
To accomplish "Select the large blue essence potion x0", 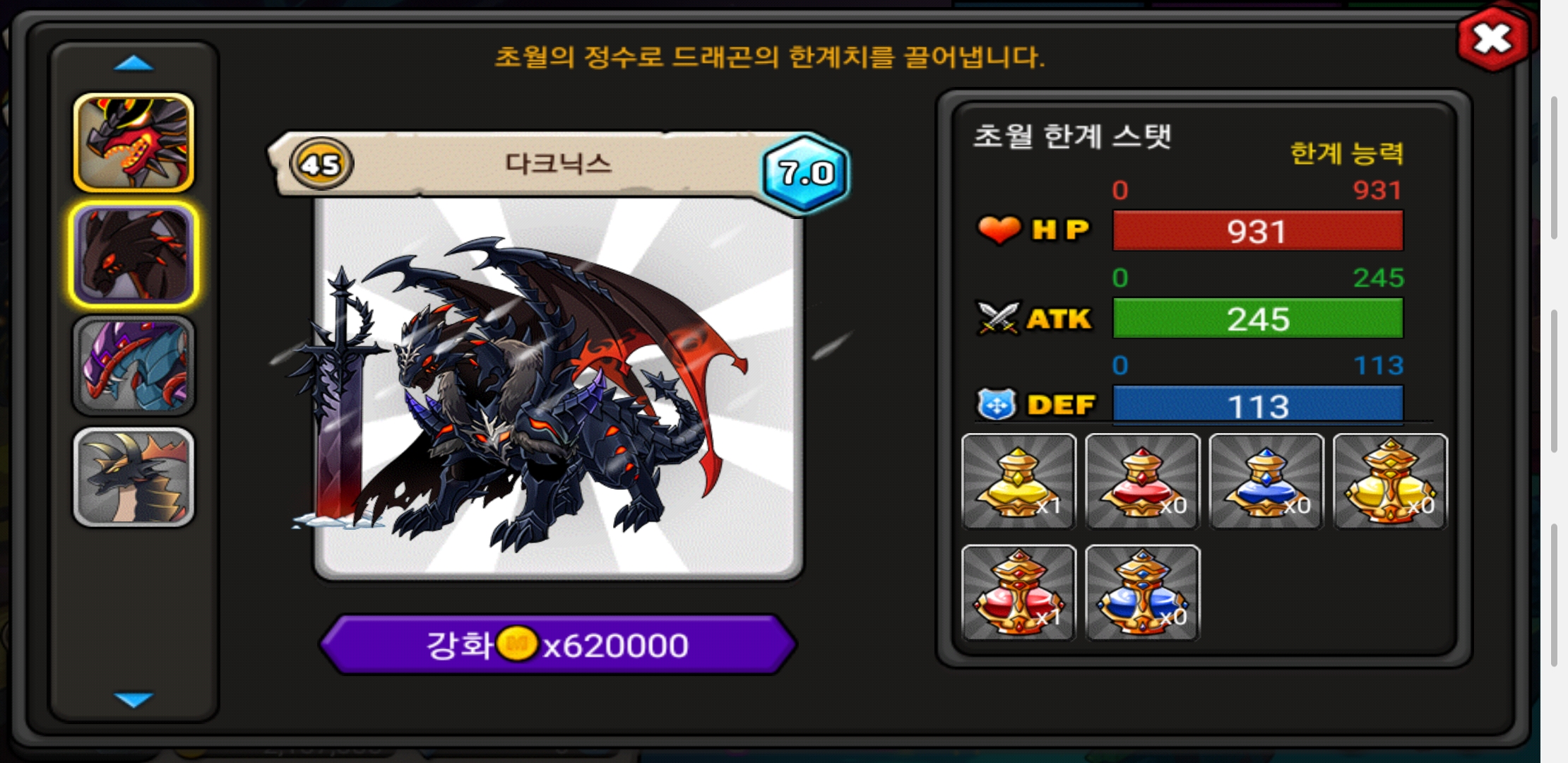I will pos(1142,592).
